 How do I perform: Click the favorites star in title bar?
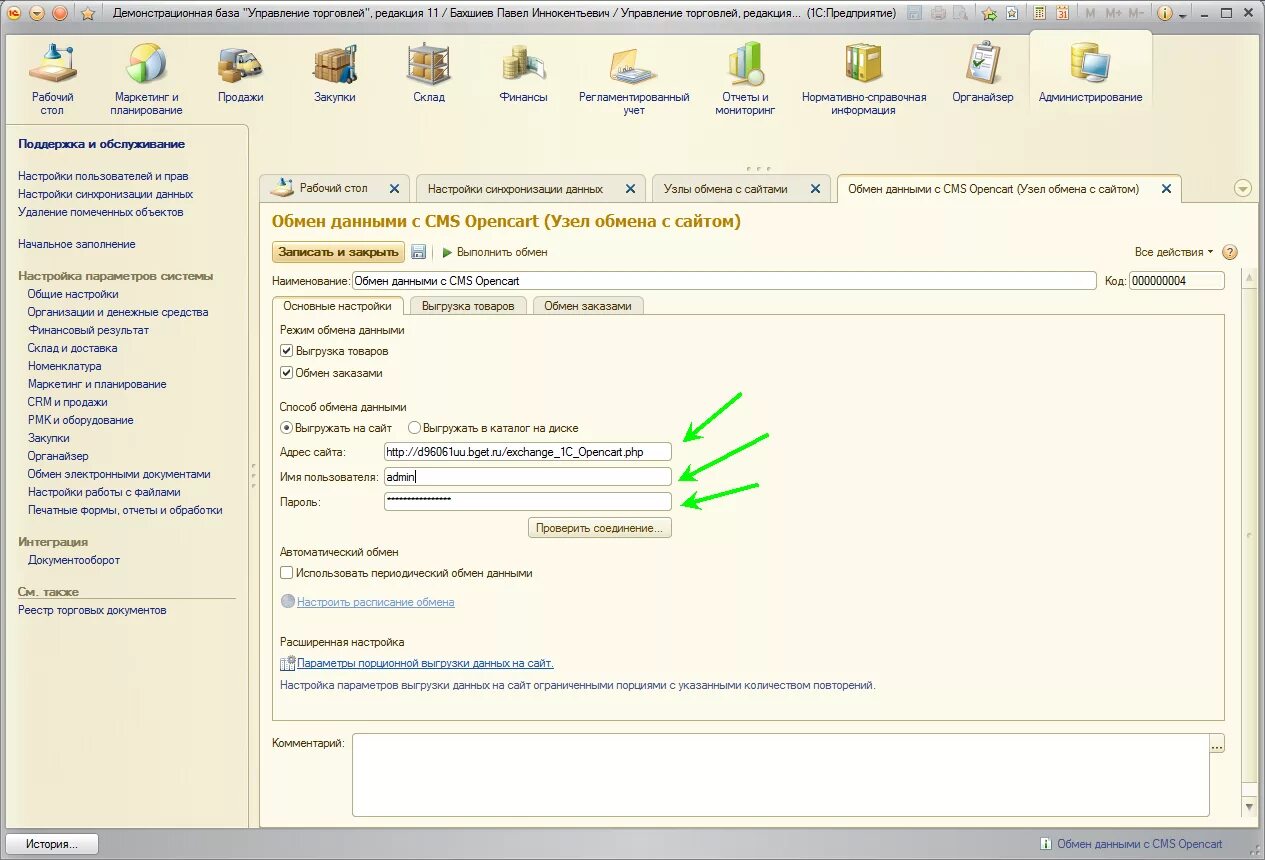coord(88,13)
